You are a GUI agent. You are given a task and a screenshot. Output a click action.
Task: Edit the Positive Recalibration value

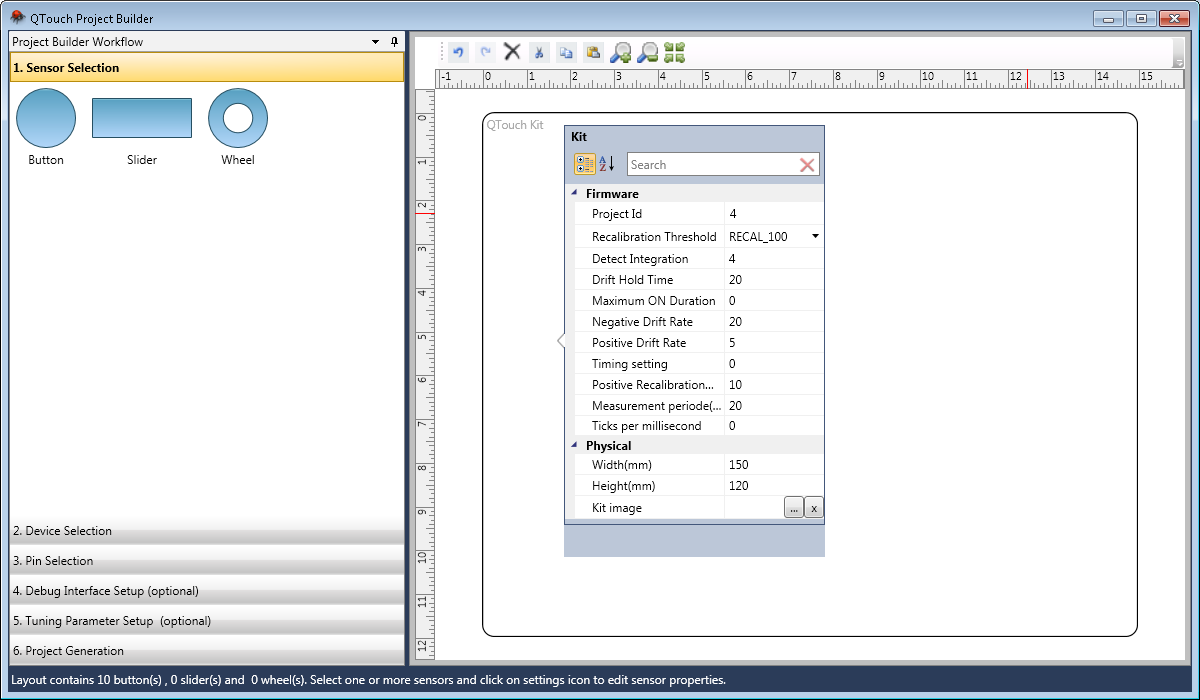774,385
